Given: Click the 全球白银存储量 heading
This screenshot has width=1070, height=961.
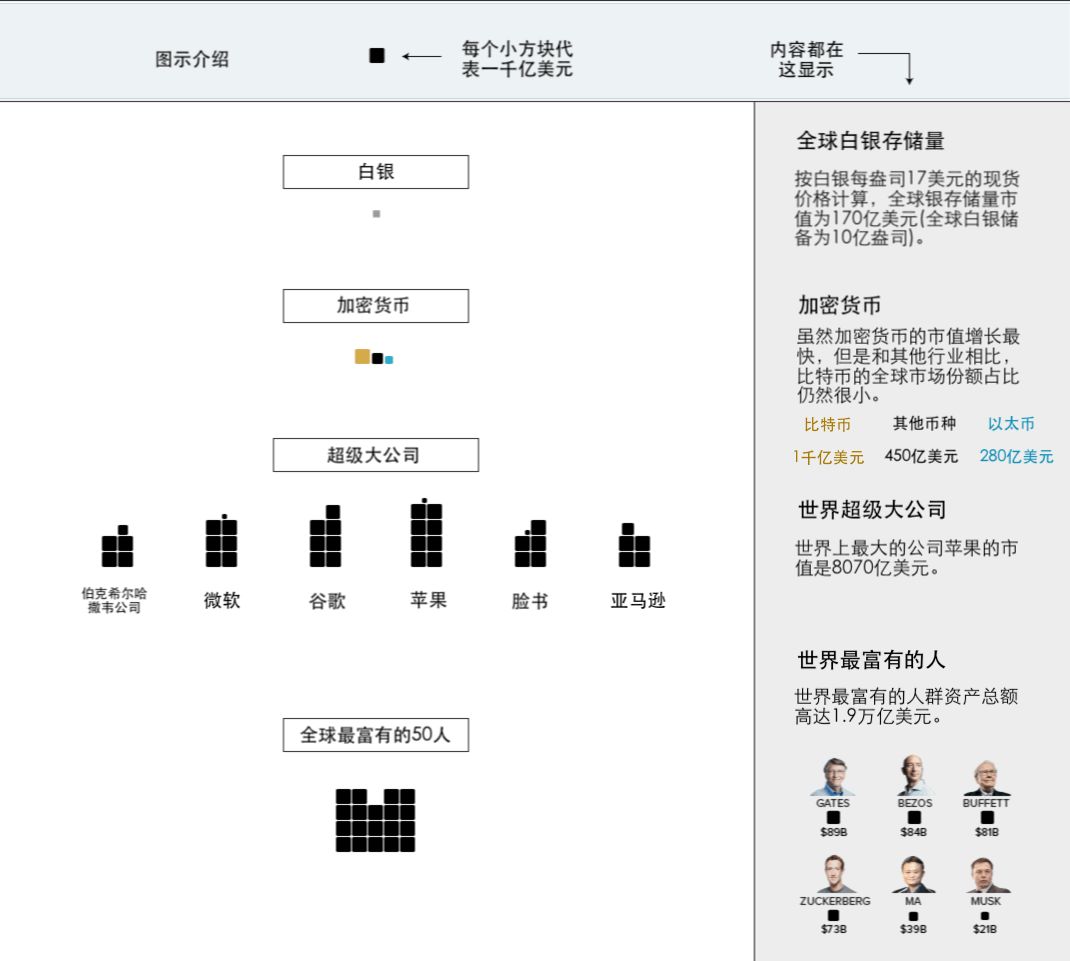Looking at the screenshot, I should click(871, 141).
